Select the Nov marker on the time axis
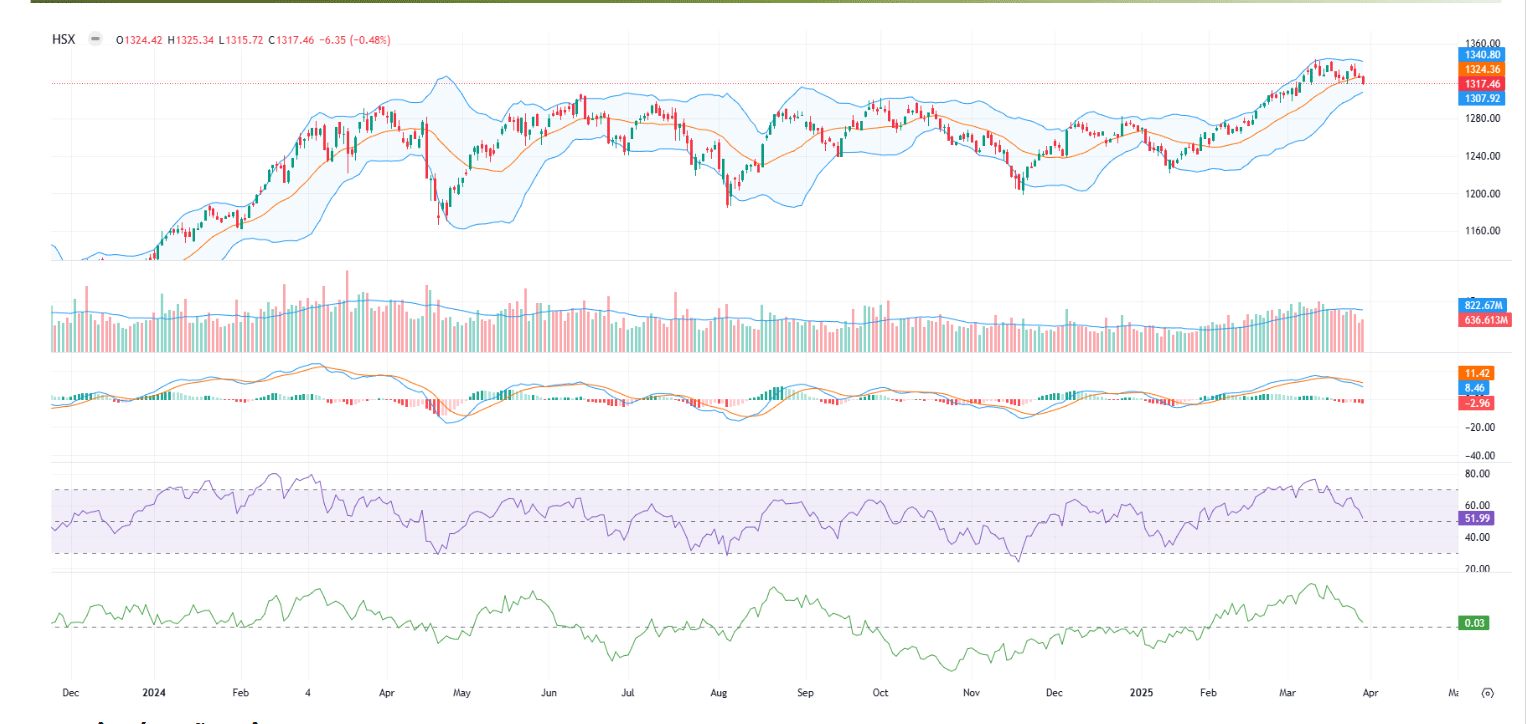The image size is (1526, 724). tap(970, 692)
